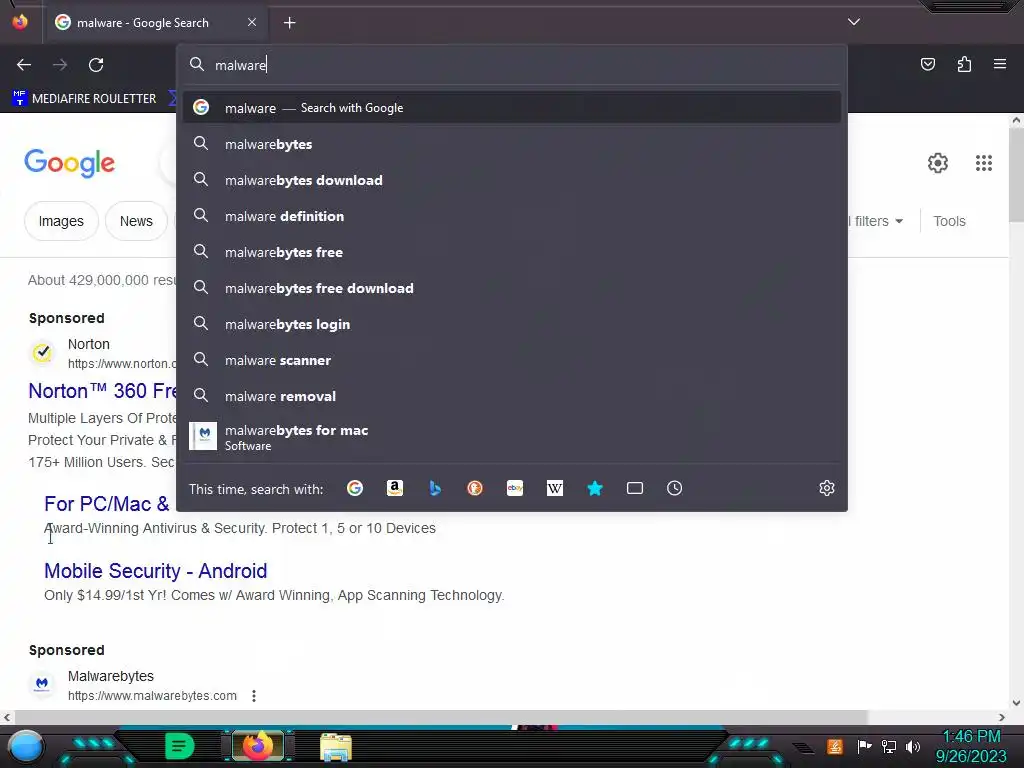Pick the plain malwarebytes suggestion
This screenshot has width=1024, height=768.
[512, 144]
